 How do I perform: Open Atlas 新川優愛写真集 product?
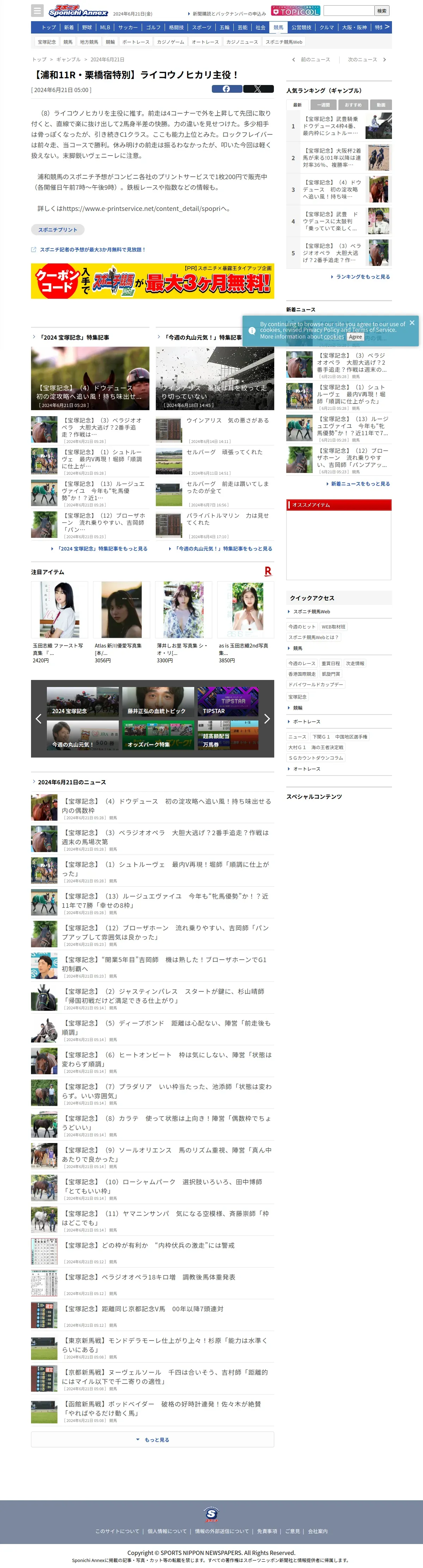click(121, 623)
